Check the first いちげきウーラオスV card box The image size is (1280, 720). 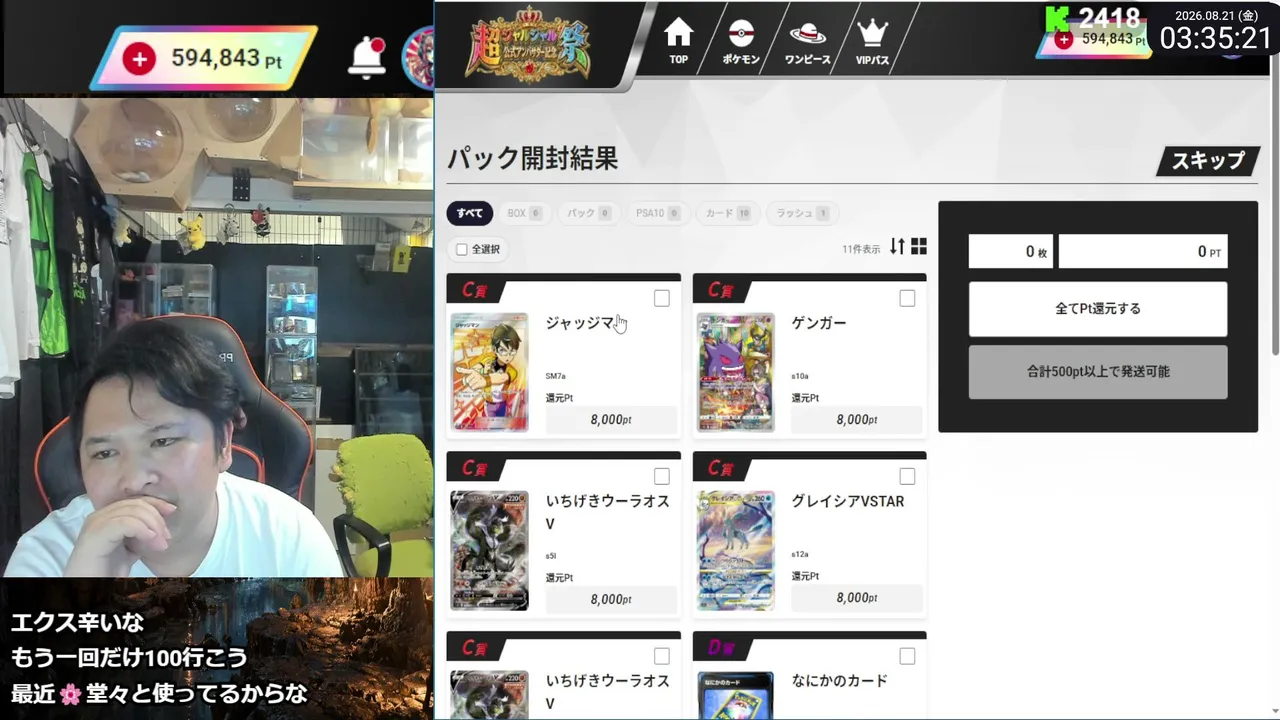[661, 476]
